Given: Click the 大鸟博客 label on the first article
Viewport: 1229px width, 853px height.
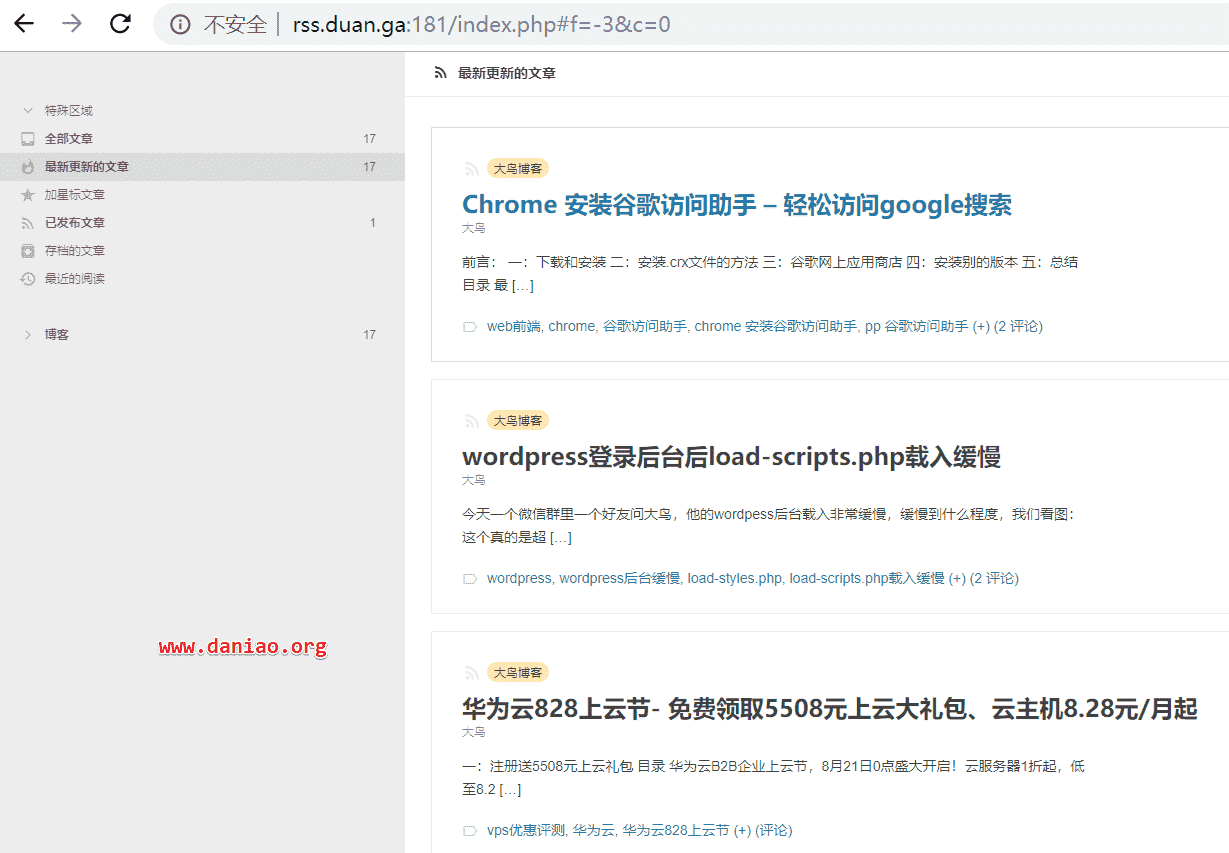Looking at the screenshot, I should click(x=518, y=169).
